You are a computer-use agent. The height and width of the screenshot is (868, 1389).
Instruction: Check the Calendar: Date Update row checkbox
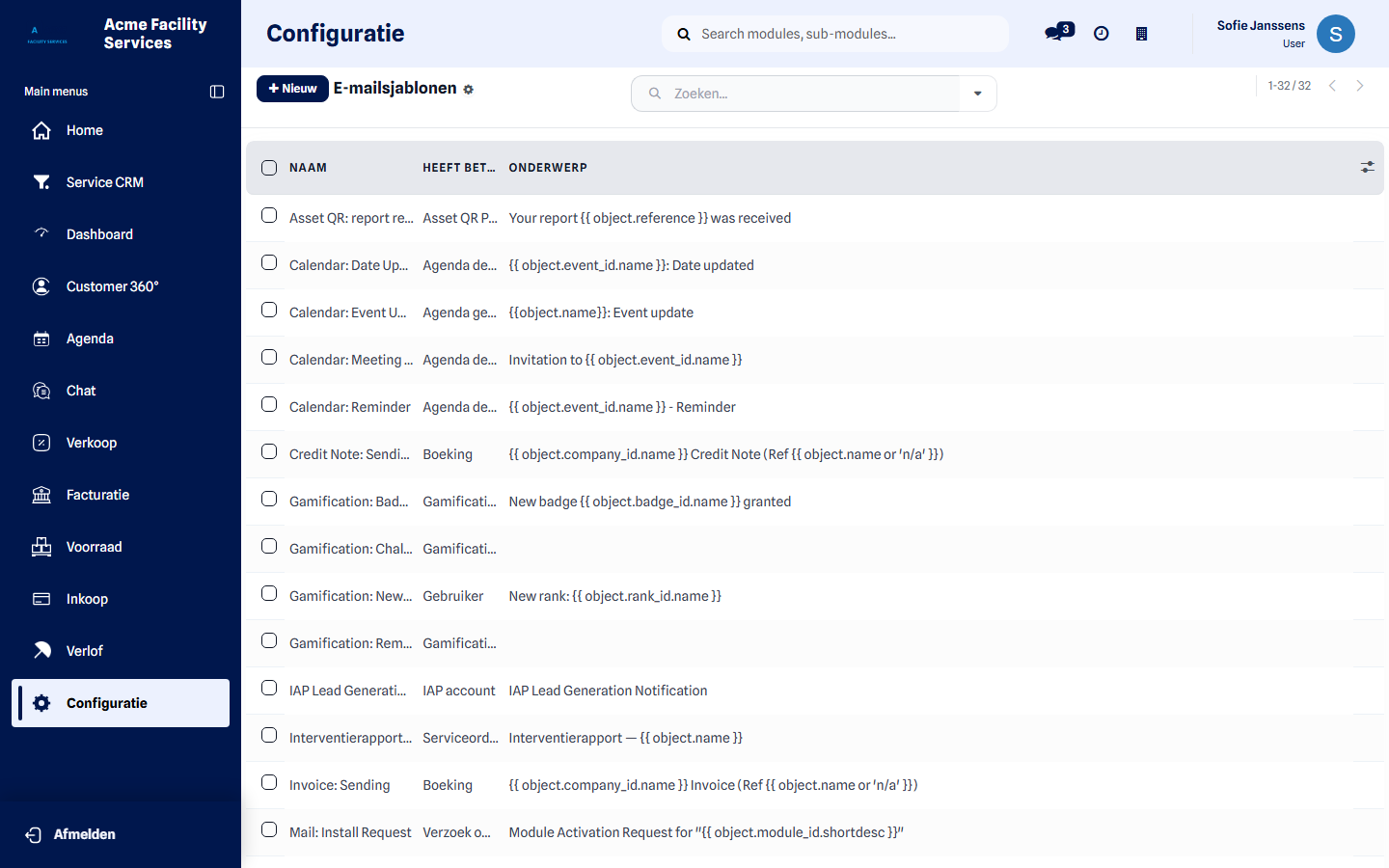pos(269,262)
